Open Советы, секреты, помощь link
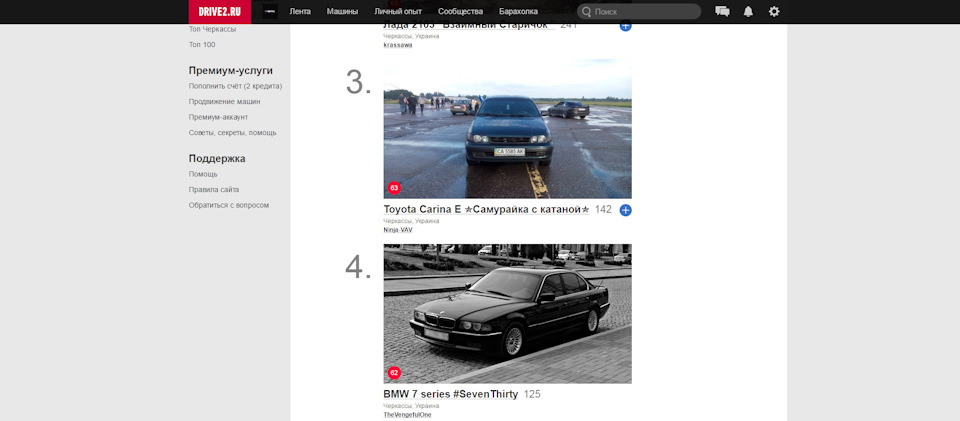This screenshot has width=960, height=421. click(233, 132)
